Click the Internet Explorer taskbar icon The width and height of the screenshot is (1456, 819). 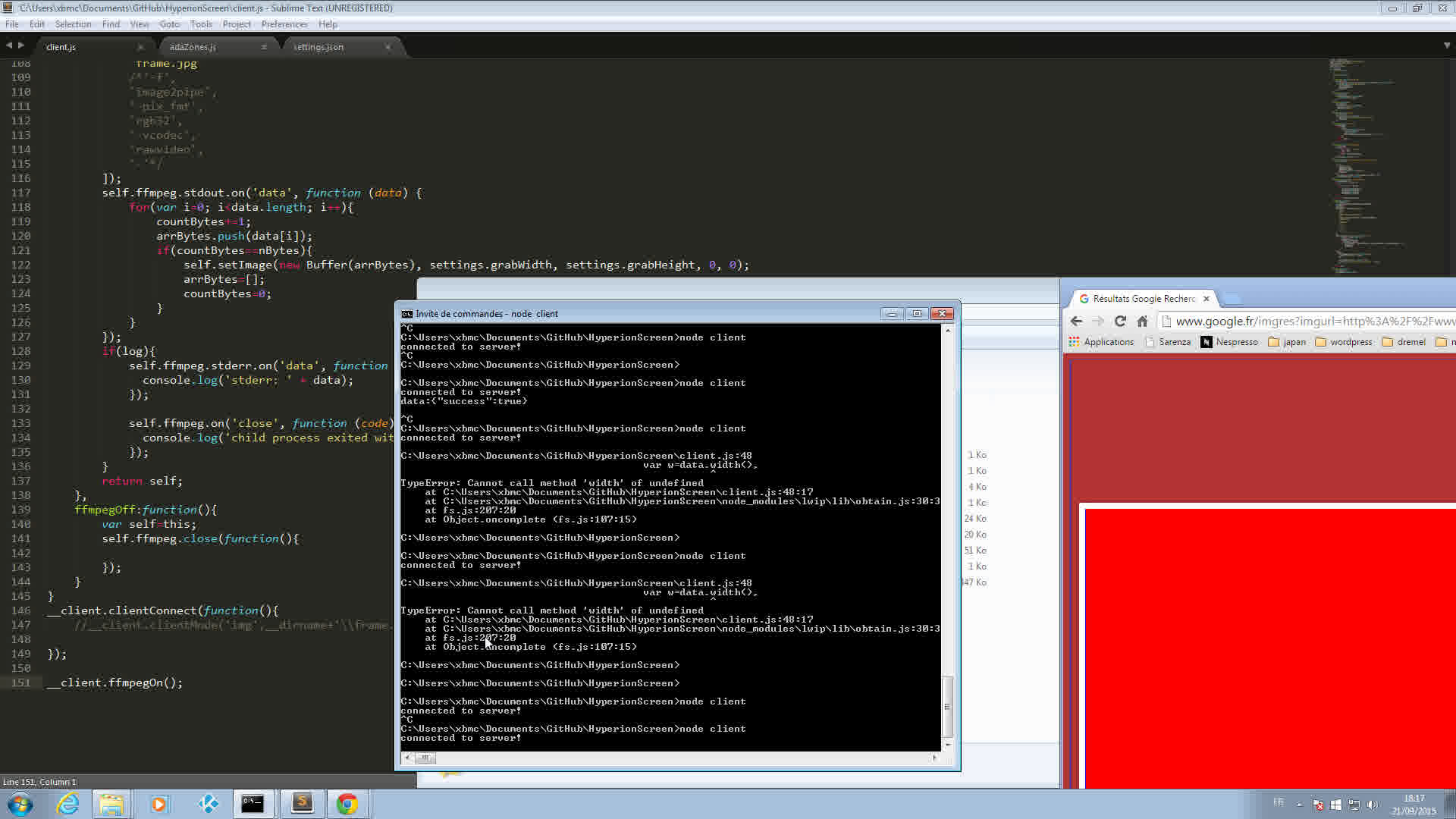tap(68, 804)
